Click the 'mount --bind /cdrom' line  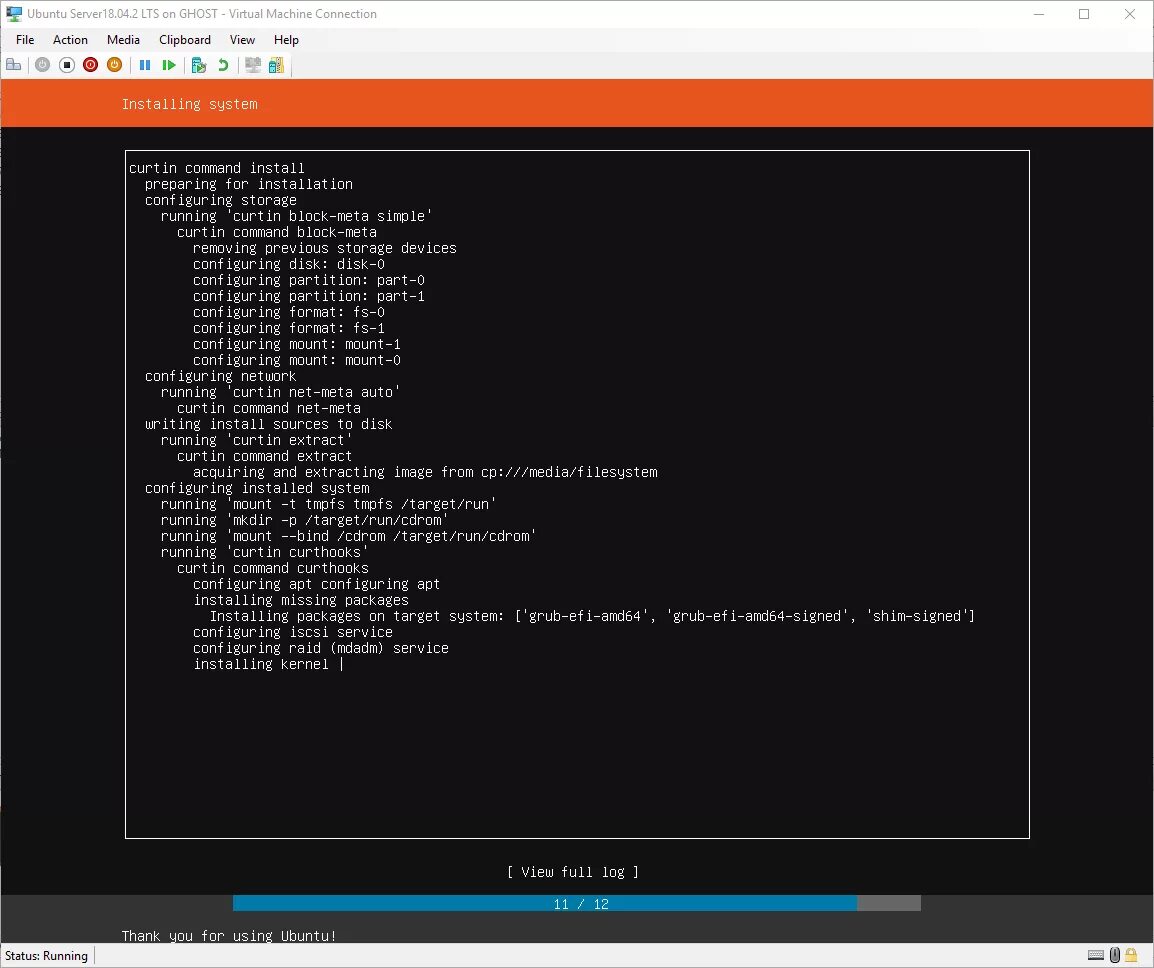[349, 536]
